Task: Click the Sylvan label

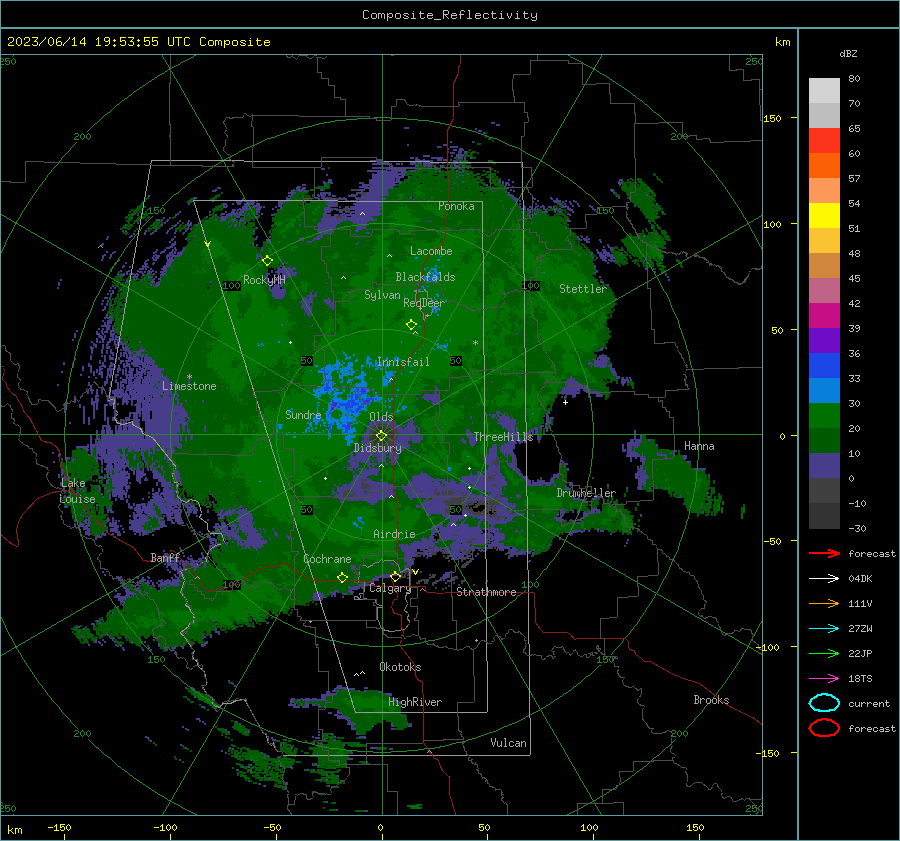Action: [x=382, y=295]
